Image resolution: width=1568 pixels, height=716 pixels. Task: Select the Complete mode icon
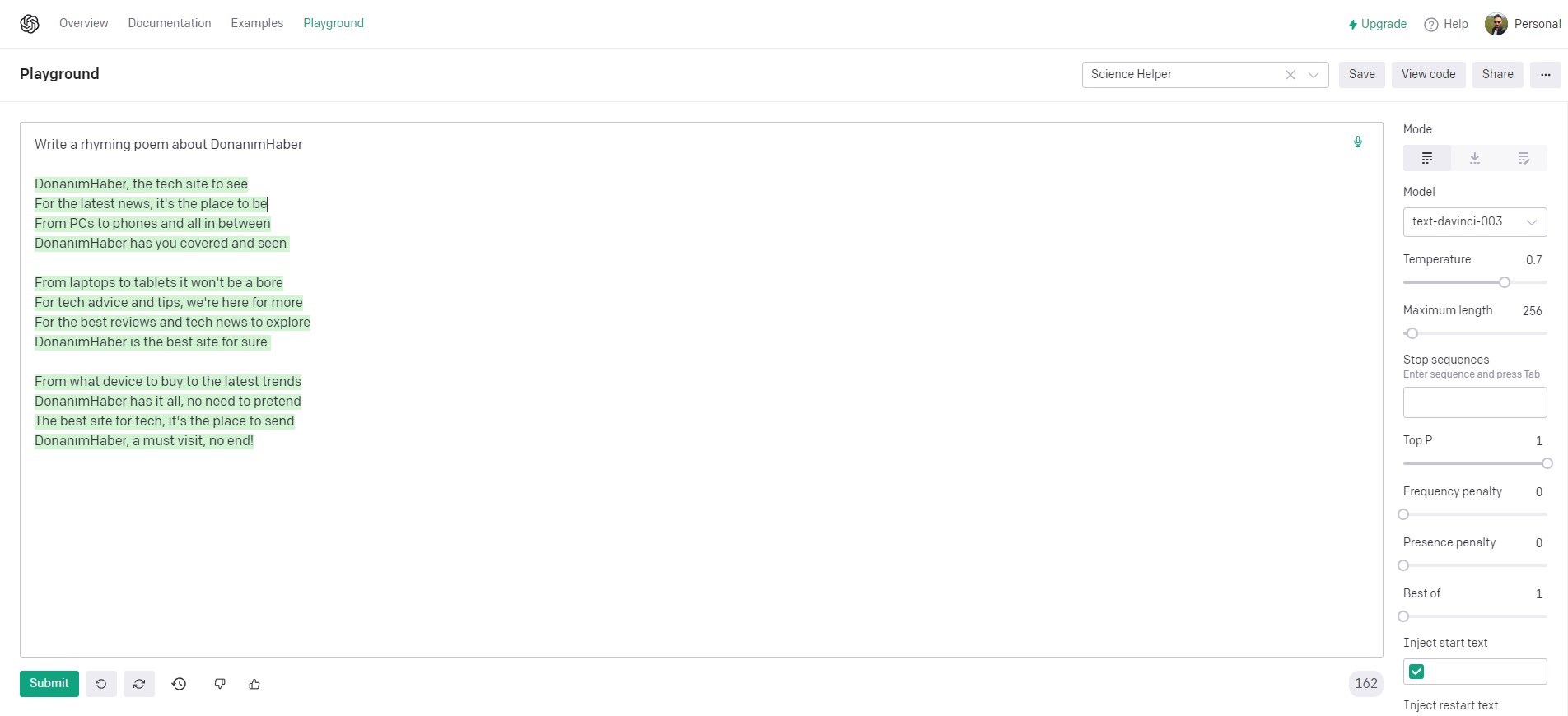tap(1427, 158)
